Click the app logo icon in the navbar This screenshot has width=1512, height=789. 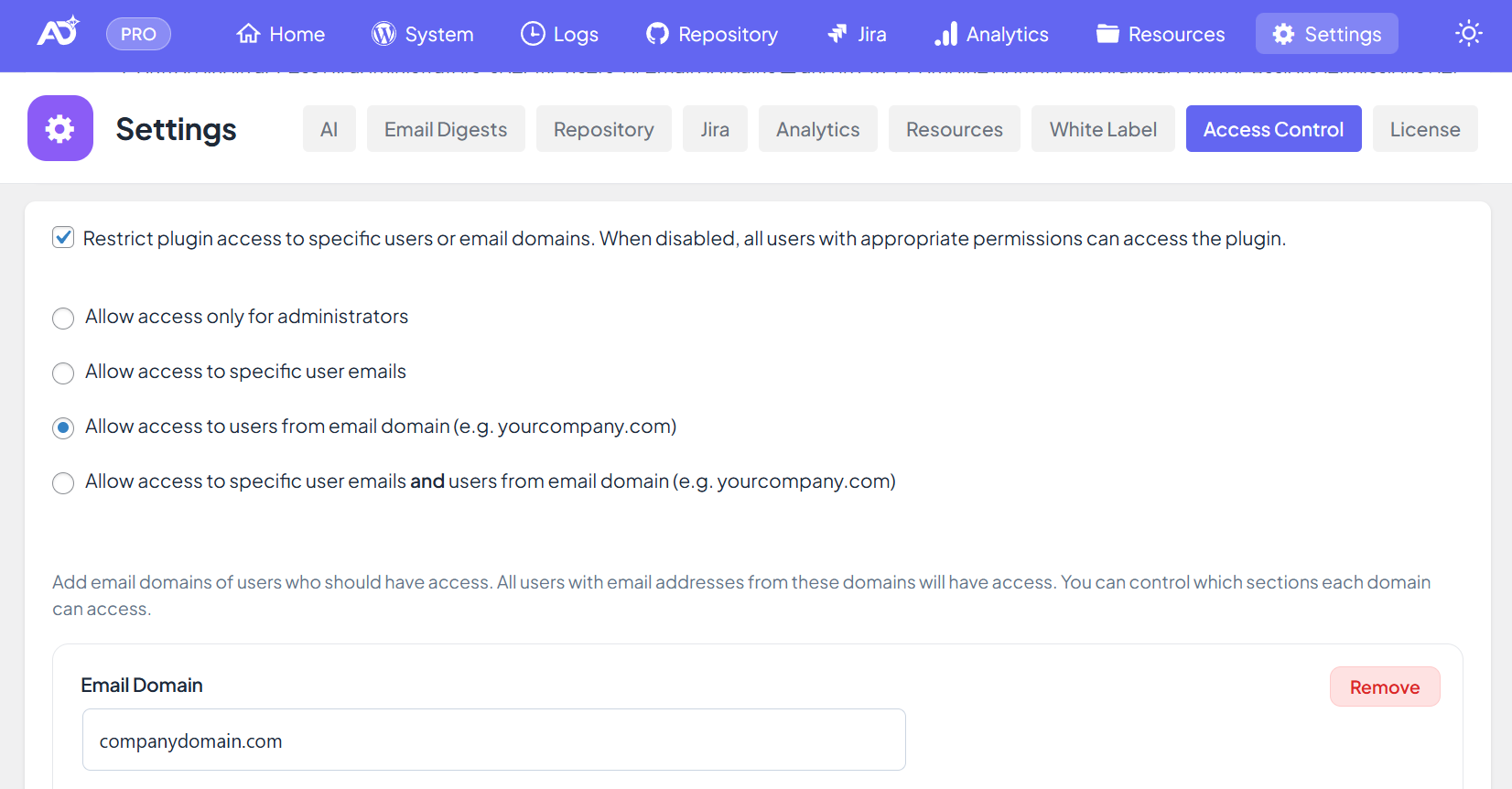58,33
